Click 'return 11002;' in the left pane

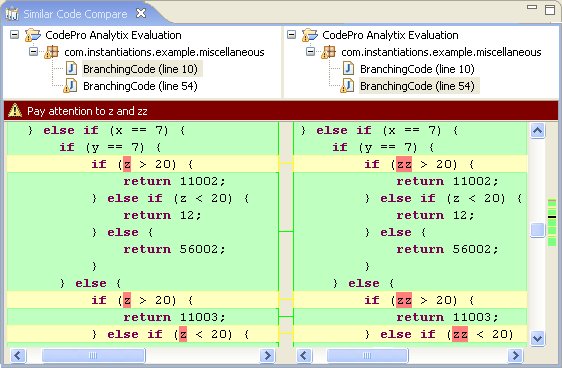point(174,181)
